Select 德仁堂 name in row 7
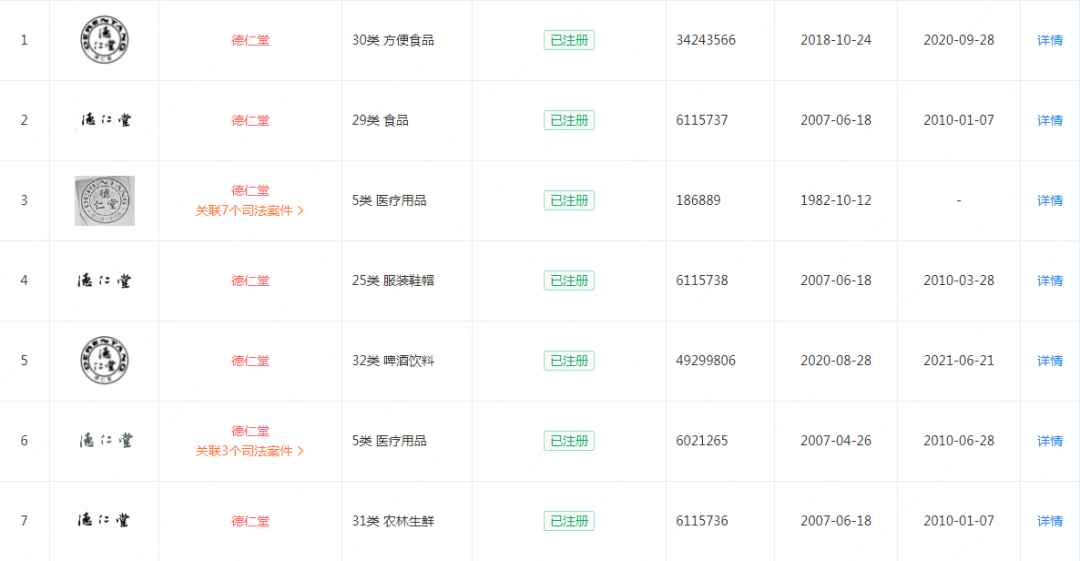Viewport: 1080px width, 561px height. [x=250, y=522]
